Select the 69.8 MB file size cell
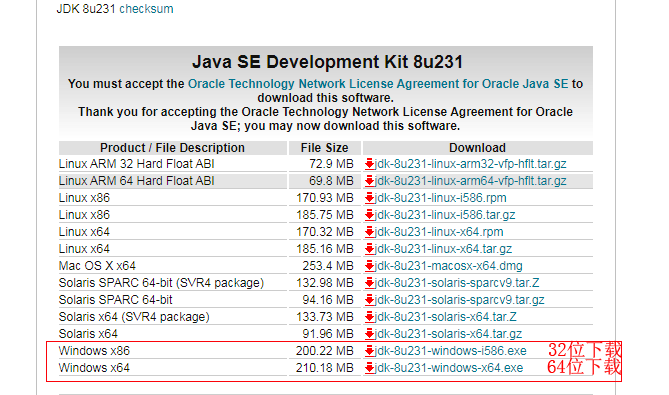Viewport: 669px width, 395px height. 332,181
